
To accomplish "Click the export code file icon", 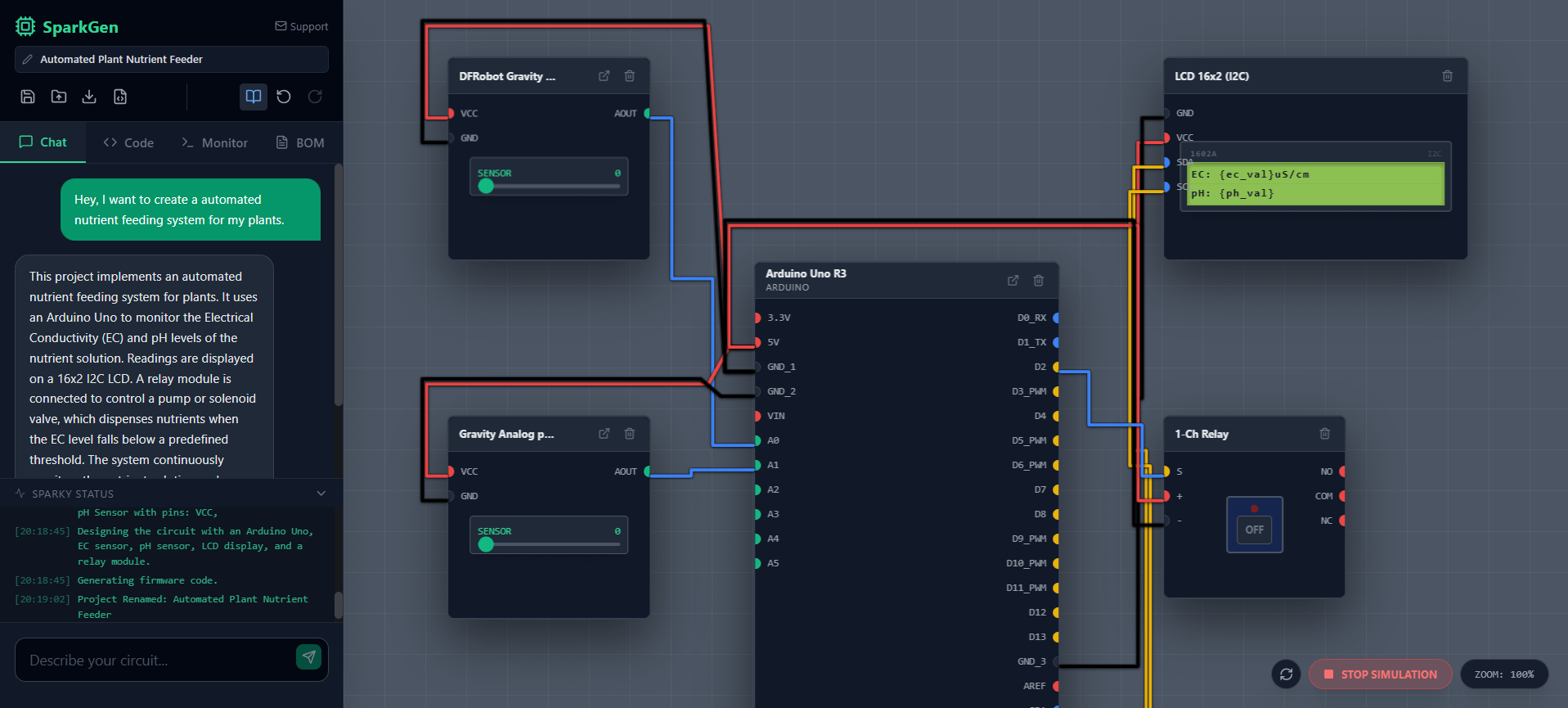I will pos(120,97).
